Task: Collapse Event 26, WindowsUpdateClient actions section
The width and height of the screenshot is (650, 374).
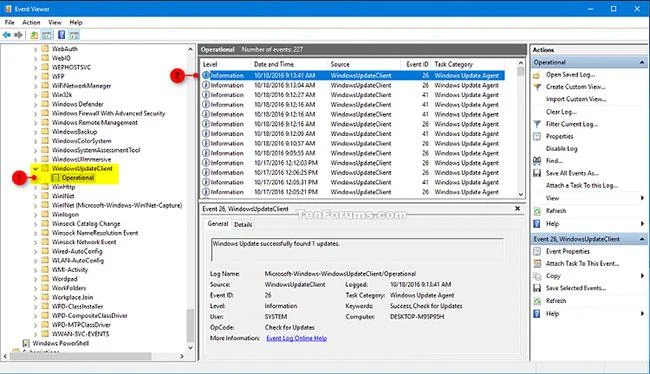Action: point(642,239)
